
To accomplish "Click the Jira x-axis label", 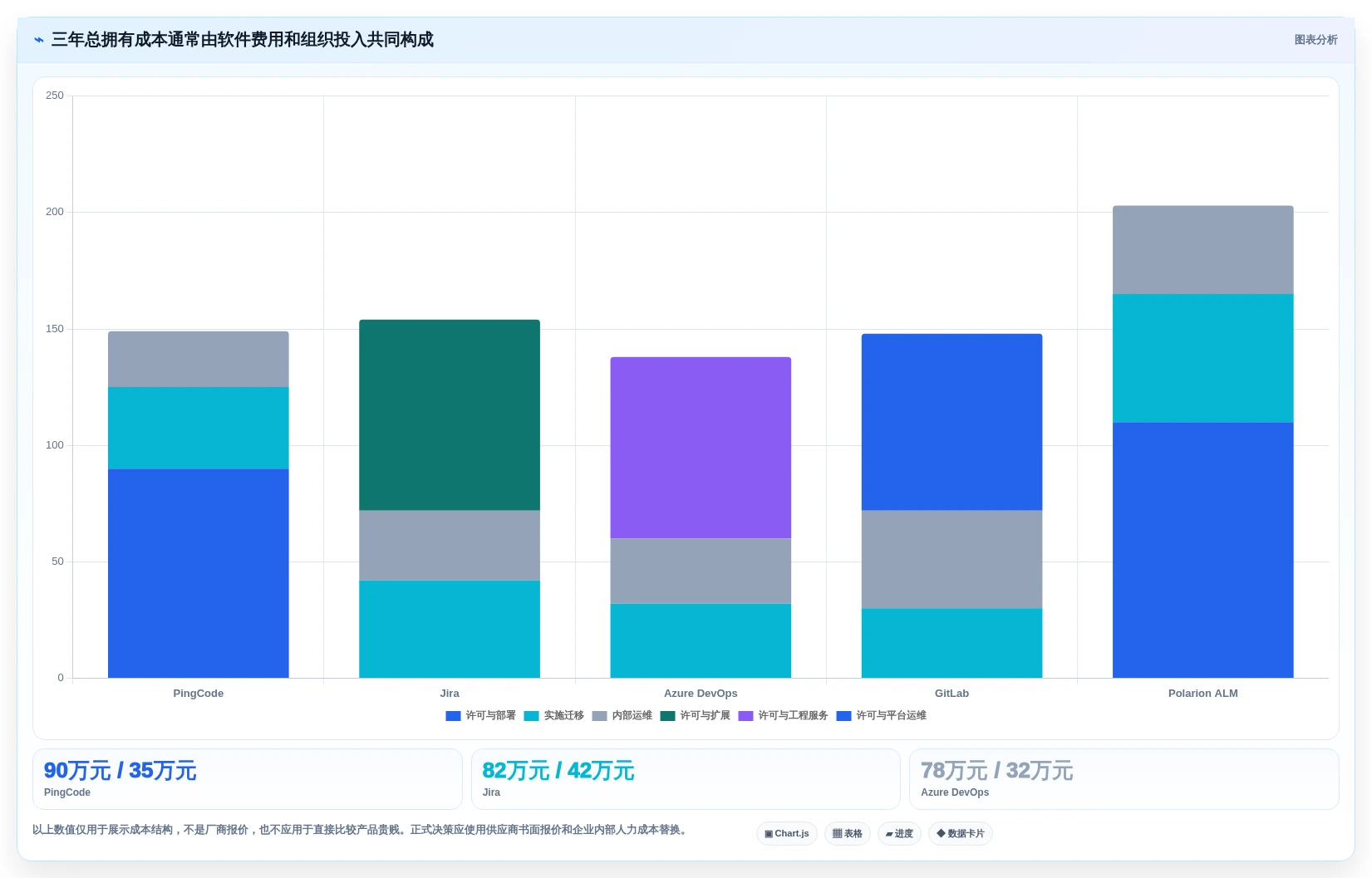I will coord(450,694).
